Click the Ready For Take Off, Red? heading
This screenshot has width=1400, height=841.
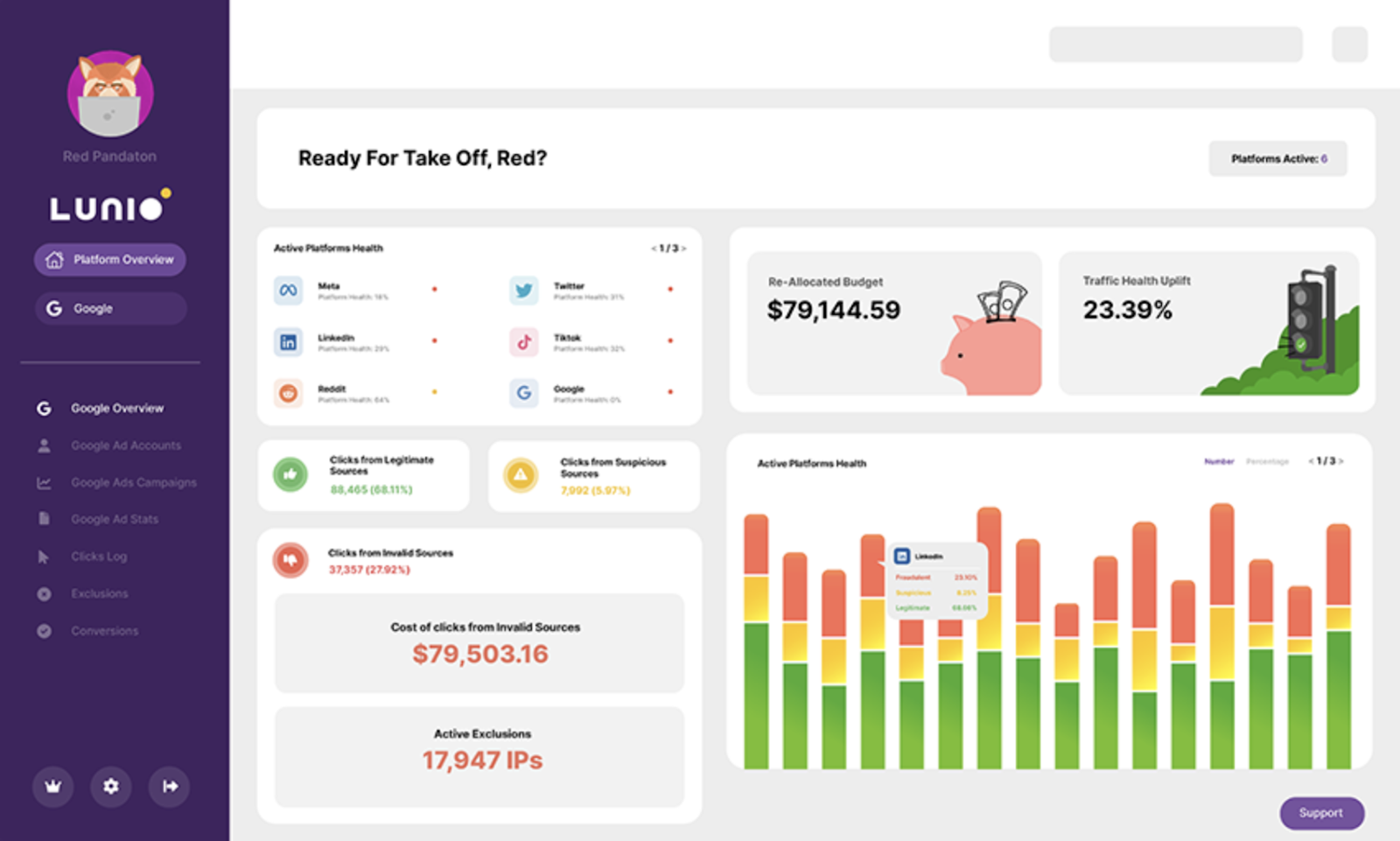tap(423, 158)
